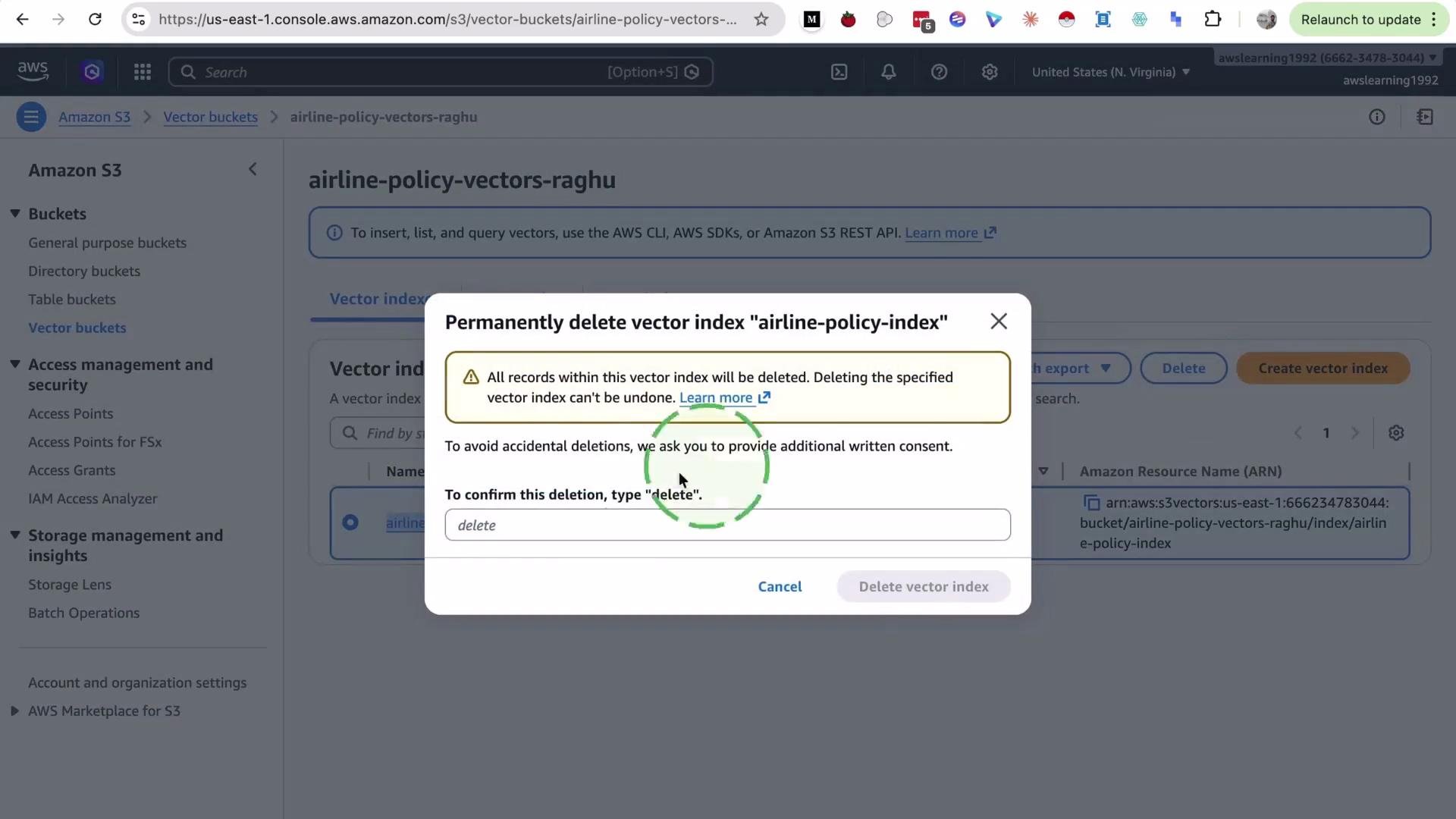
Task: Open Learn more link in delete warning
Action: pos(724,397)
